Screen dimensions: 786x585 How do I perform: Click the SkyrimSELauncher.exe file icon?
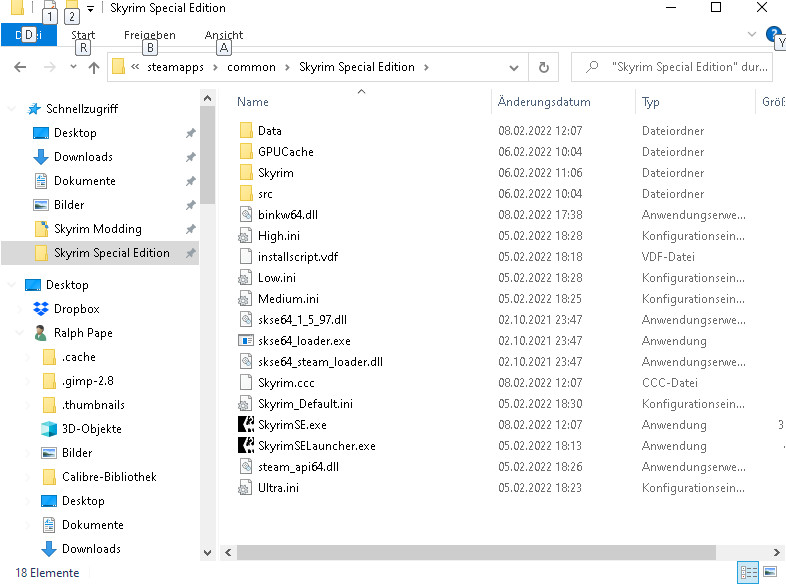[247, 446]
